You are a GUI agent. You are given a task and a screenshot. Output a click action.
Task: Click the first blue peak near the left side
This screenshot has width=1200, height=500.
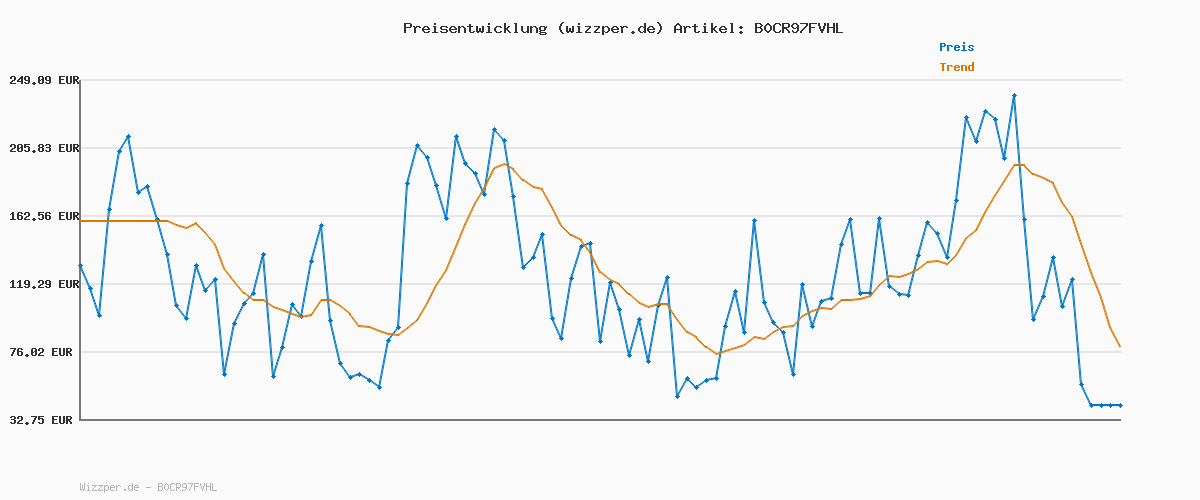pos(128,136)
